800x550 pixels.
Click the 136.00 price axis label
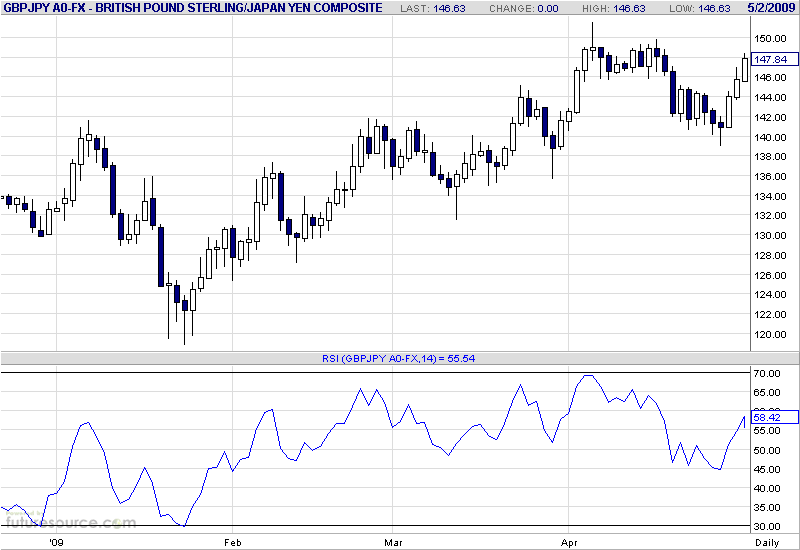point(770,177)
